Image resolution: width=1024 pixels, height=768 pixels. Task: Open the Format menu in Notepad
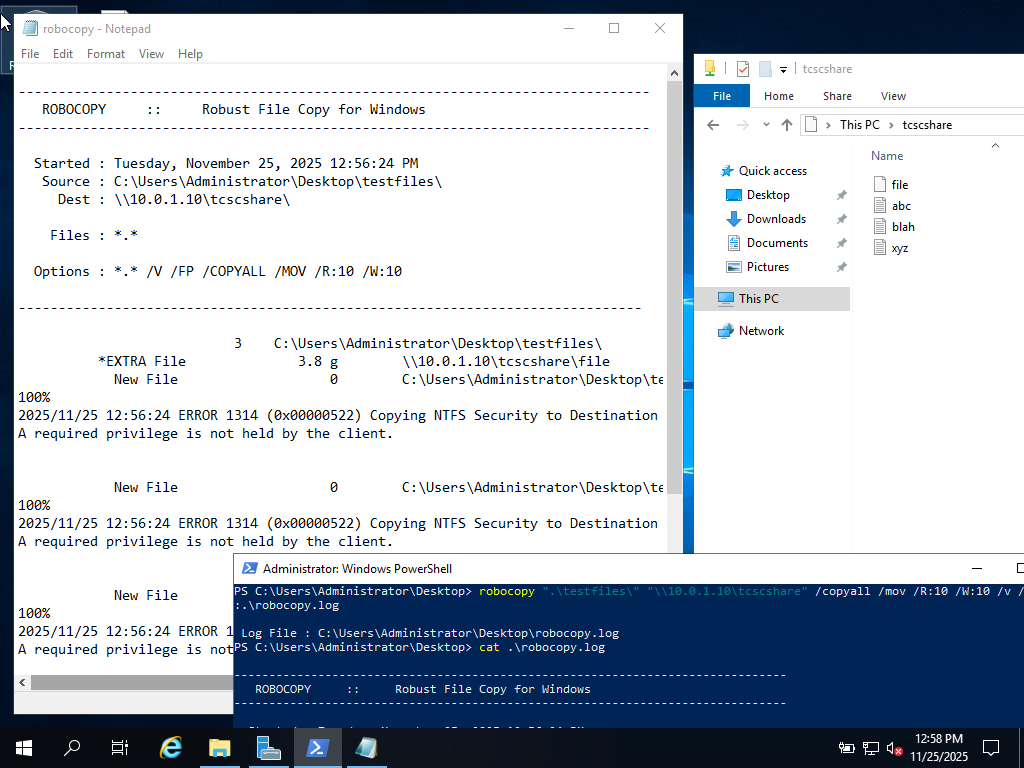(106, 54)
